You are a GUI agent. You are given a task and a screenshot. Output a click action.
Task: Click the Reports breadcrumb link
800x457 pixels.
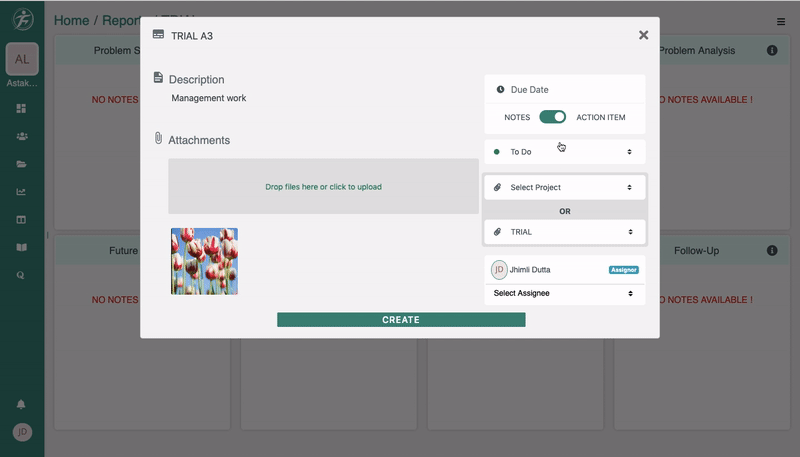click(121, 20)
